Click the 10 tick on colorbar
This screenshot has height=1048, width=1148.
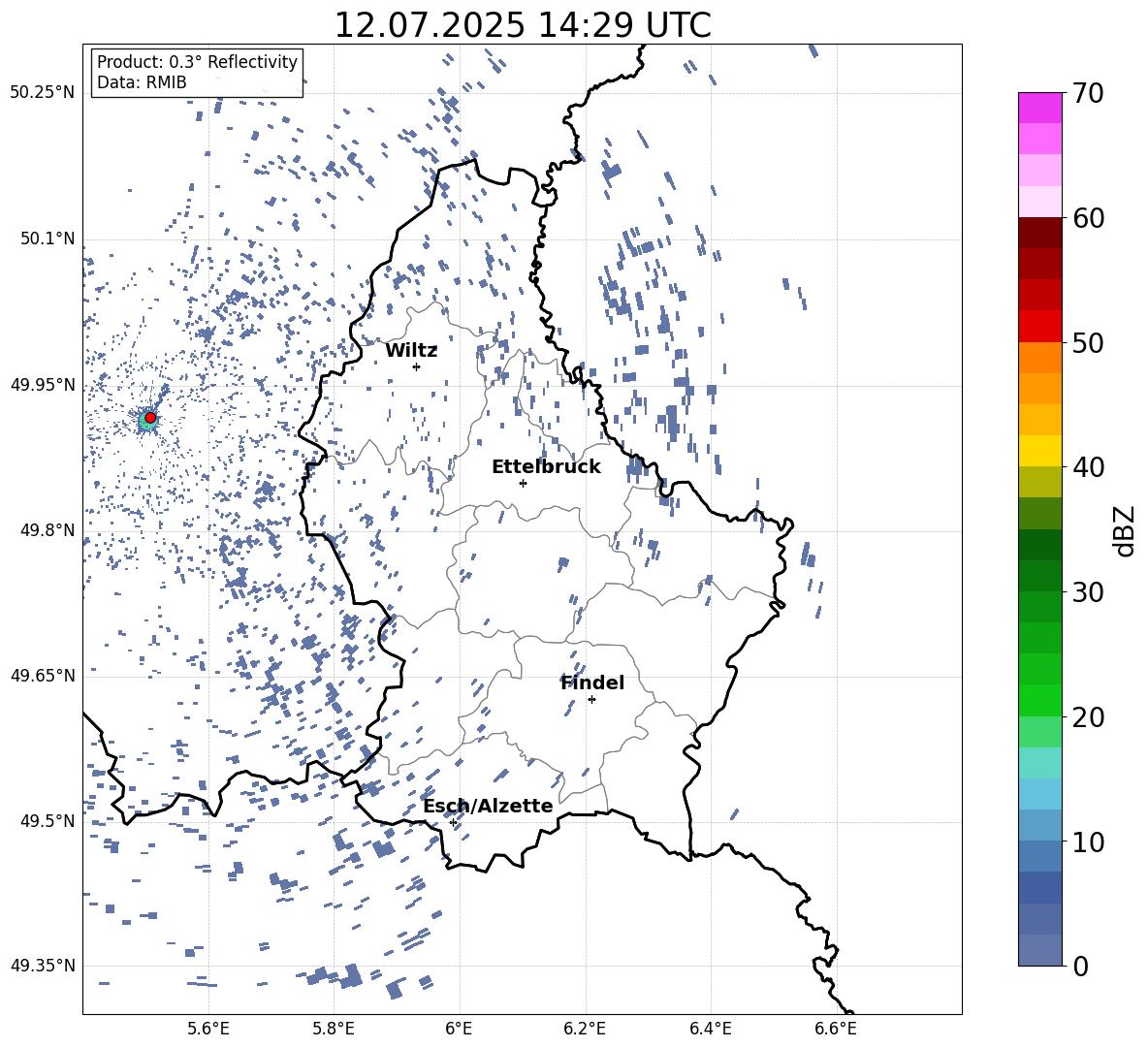tap(1088, 842)
